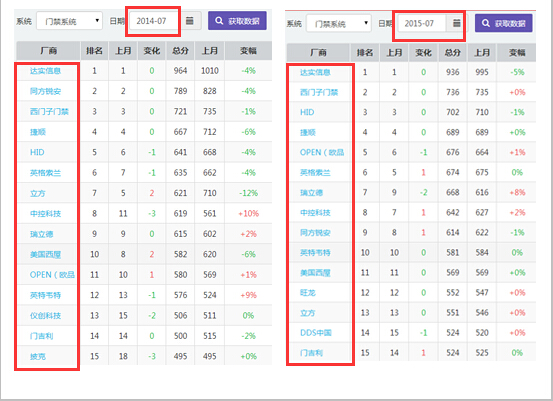Focus the 2015-07 date input field

tap(422, 23)
